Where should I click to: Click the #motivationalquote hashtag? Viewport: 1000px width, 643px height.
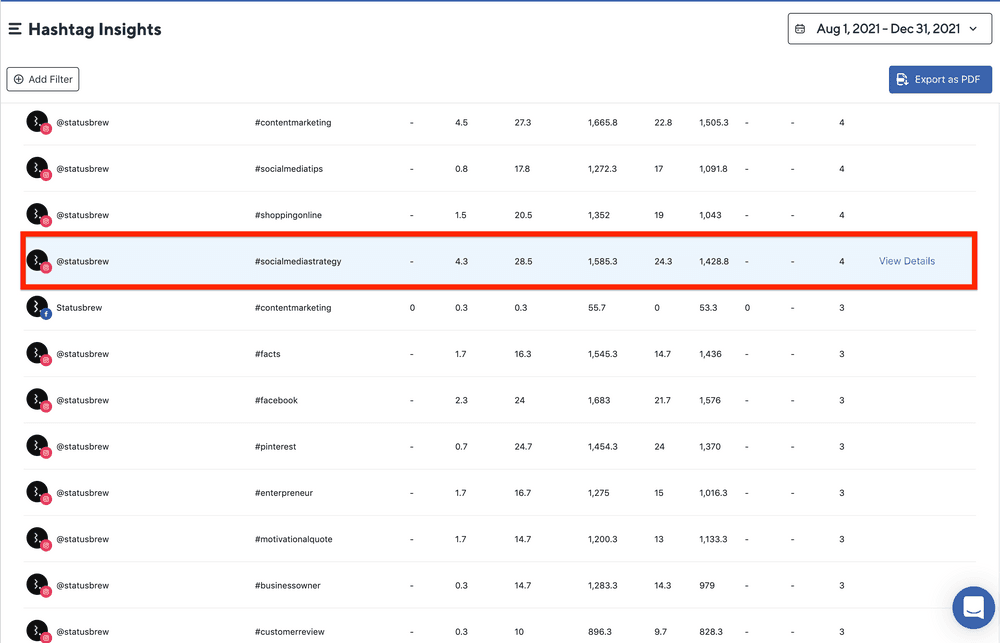294,539
